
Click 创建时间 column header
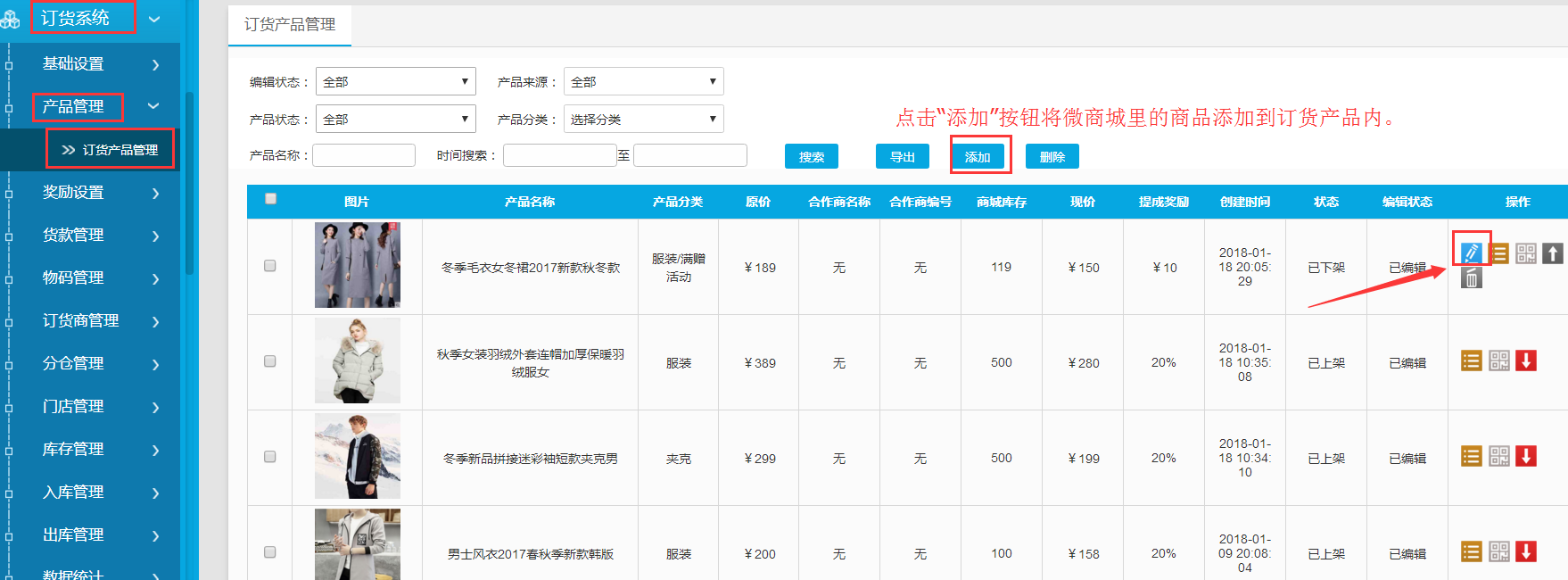pos(1245,203)
